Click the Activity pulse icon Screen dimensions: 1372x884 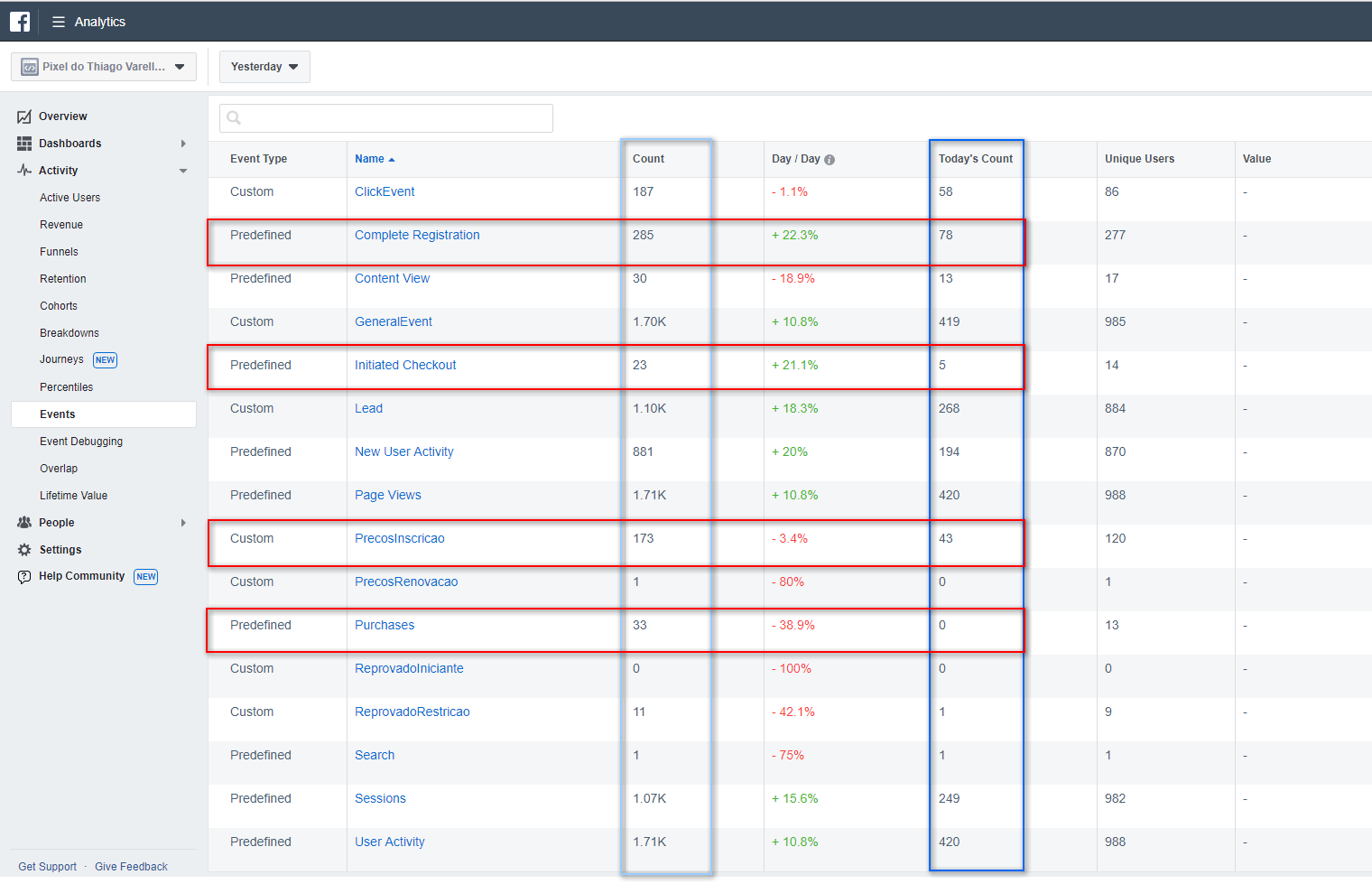pyautogui.click(x=24, y=171)
